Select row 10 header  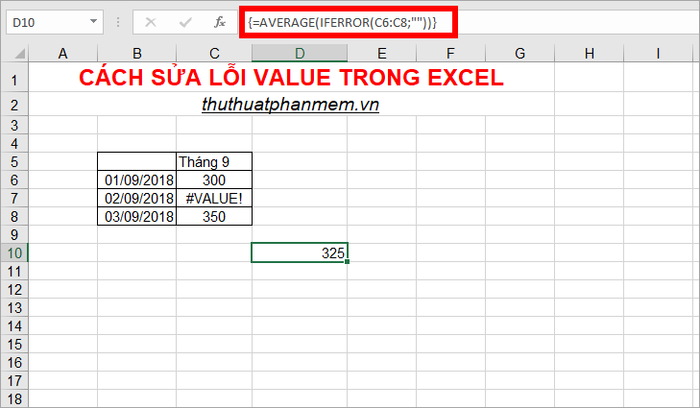click(x=14, y=253)
